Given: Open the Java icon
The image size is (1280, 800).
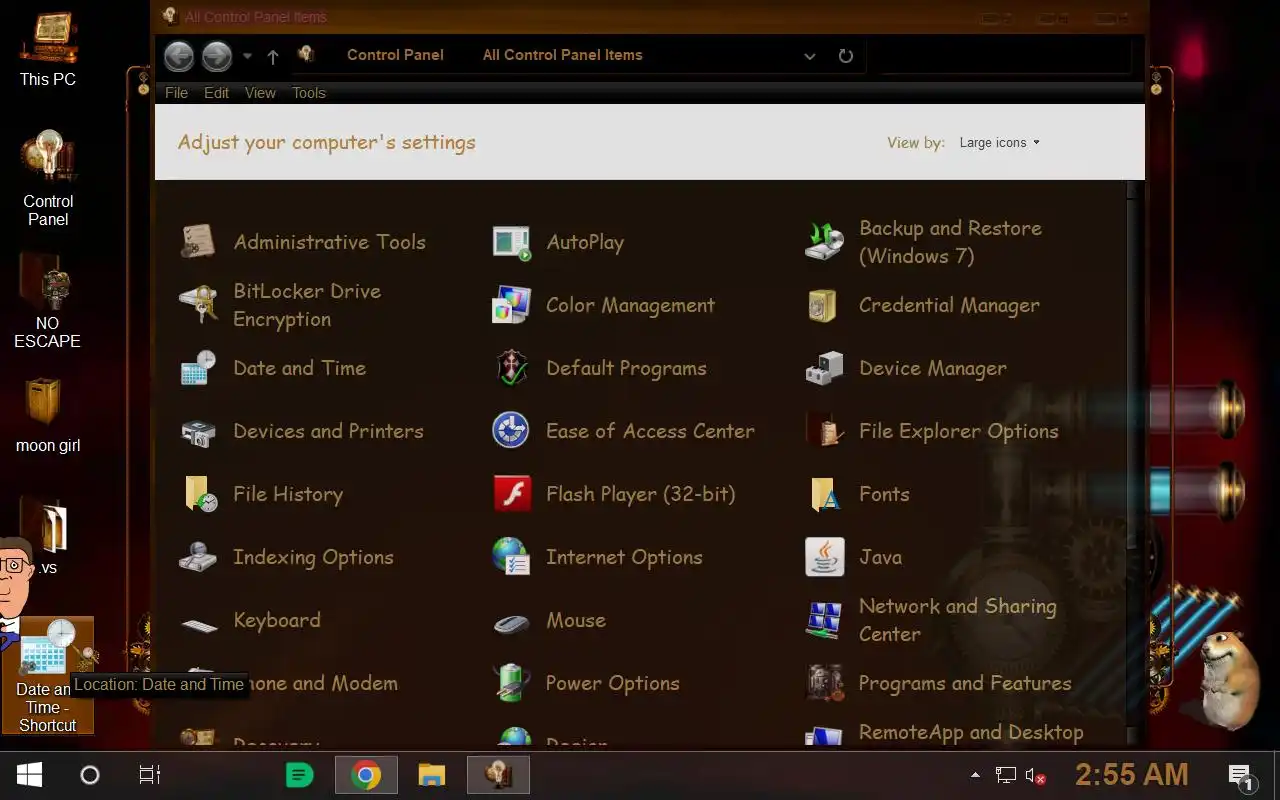Looking at the screenshot, I should [824, 557].
